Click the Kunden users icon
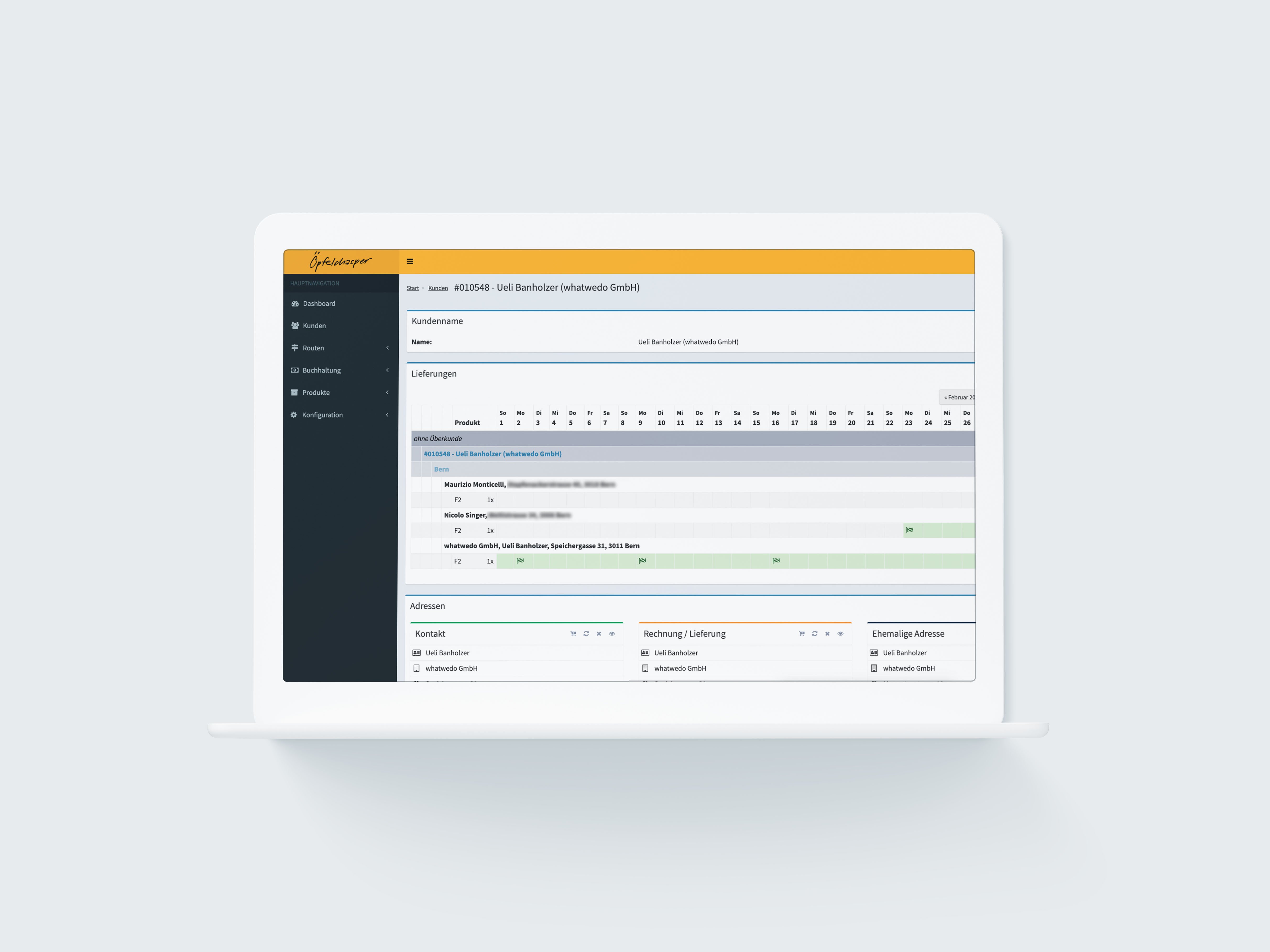This screenshot has height=952, width=1270. tap(295, 325)
